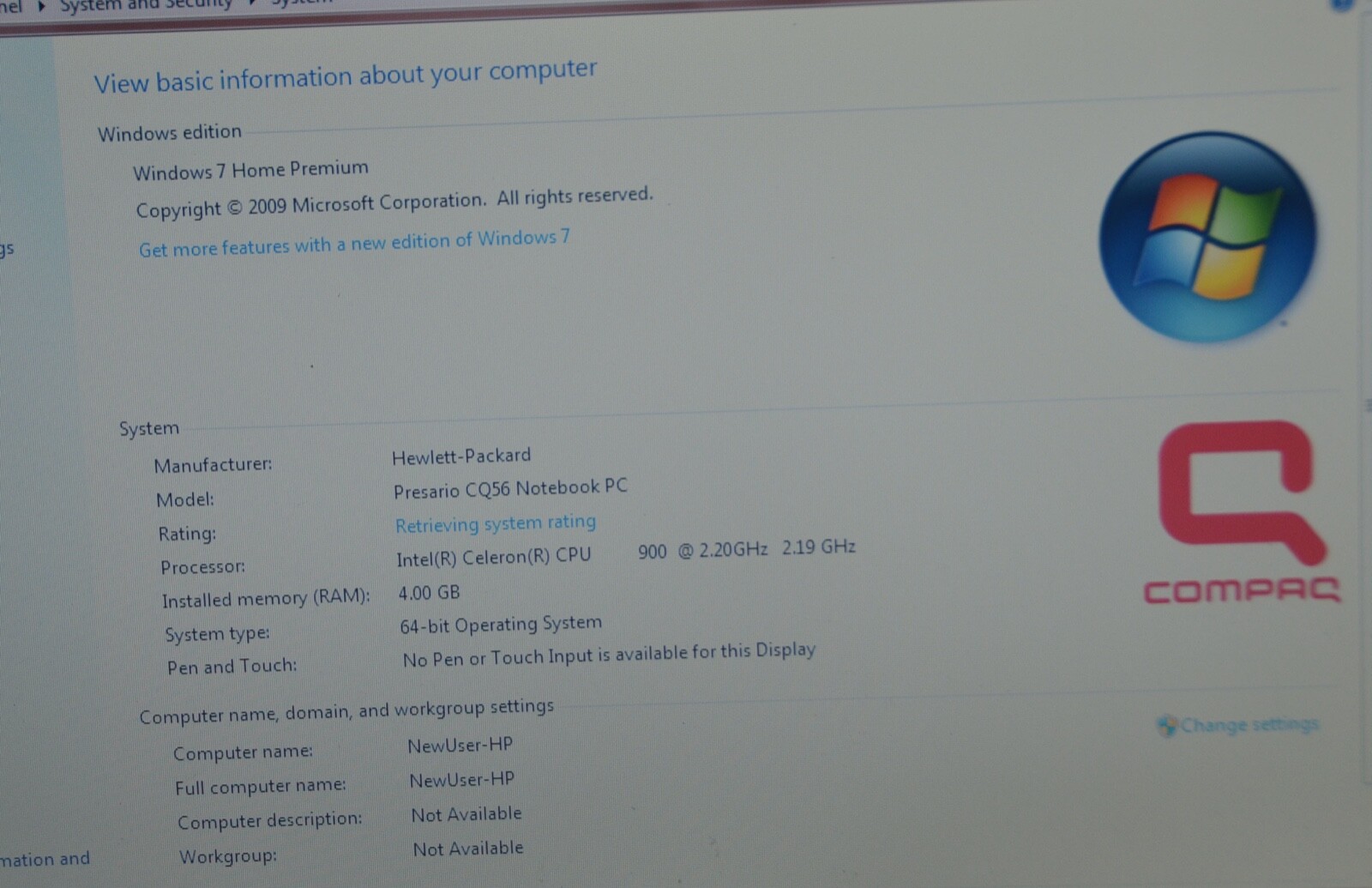Viewport: 1372px width, 888px height.
Task: Click the 'Workgroup:' label
Action: [x=227, y=856]
